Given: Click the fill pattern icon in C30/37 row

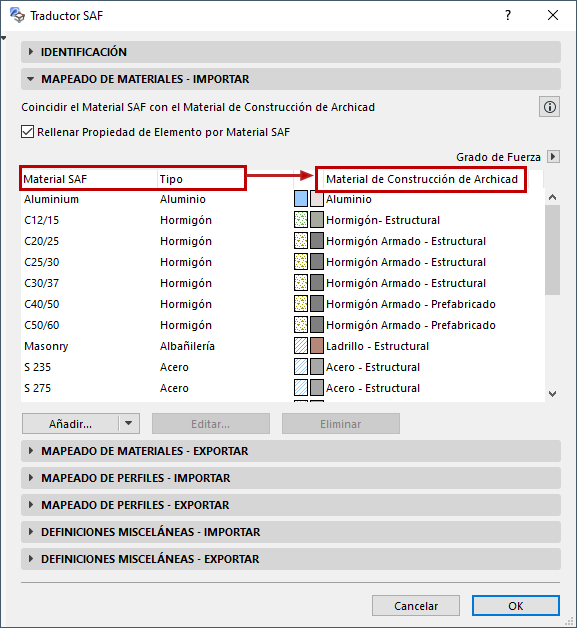Looking at the screenshot, I should click(301, 283).
